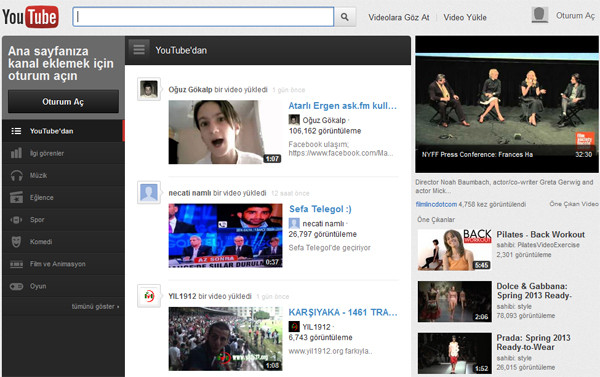Click small Oğuz Gökalp icon beside channel name
Image resolution: width=600 pixels, height=377 pixels.
pyautogui.click(x=294, y=120)
